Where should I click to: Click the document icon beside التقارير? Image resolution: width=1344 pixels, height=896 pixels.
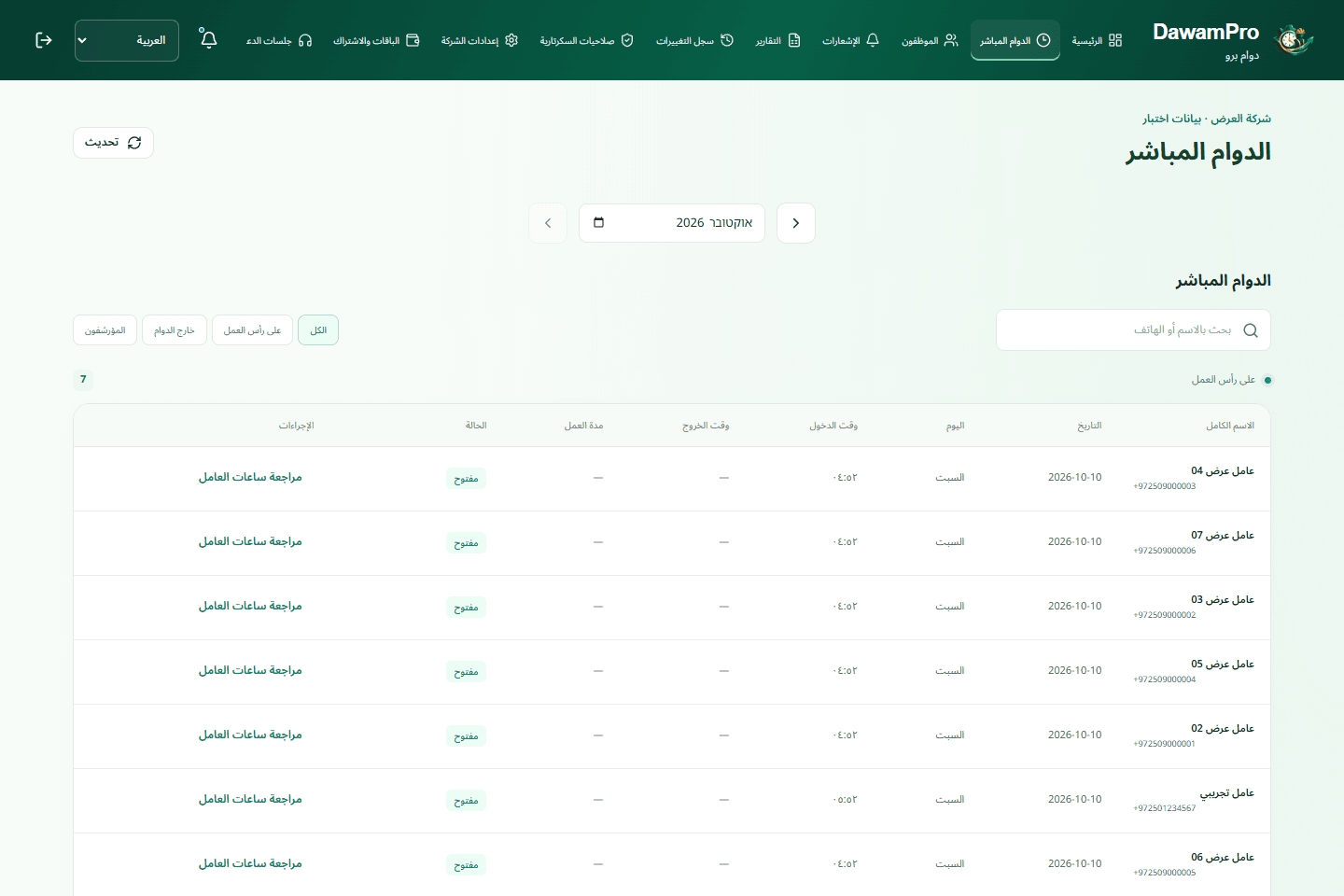794,40
